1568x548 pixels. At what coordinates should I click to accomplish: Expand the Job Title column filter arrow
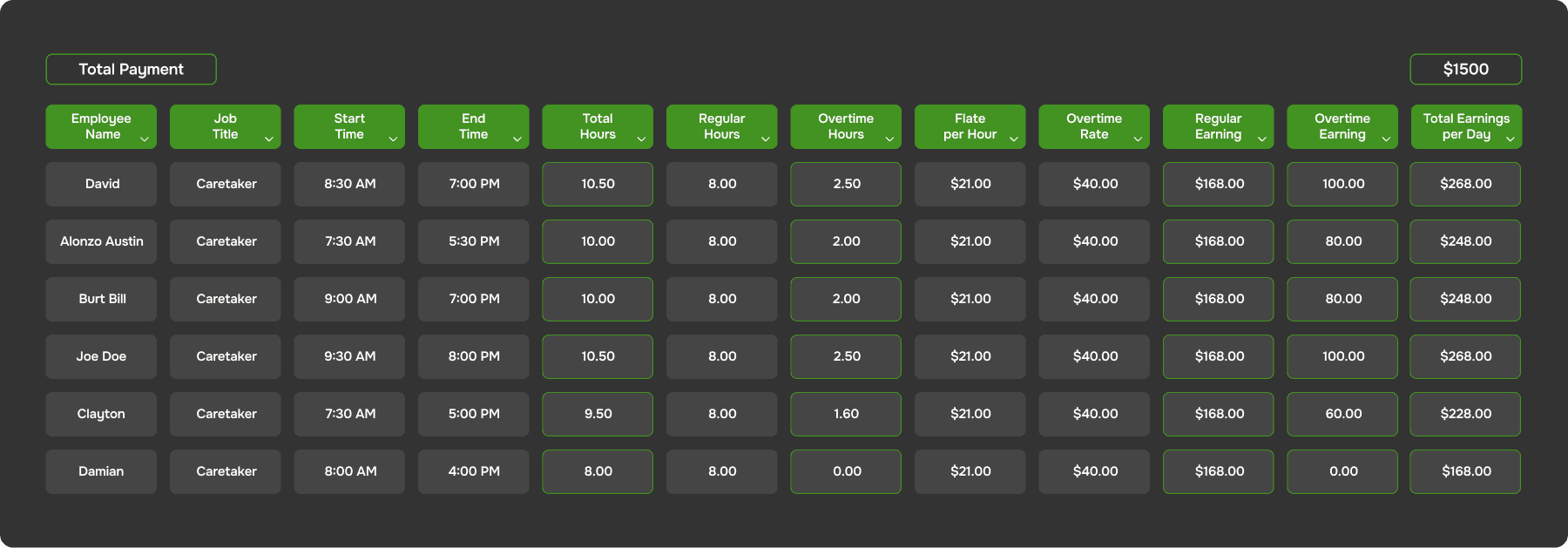pos(269,139)
